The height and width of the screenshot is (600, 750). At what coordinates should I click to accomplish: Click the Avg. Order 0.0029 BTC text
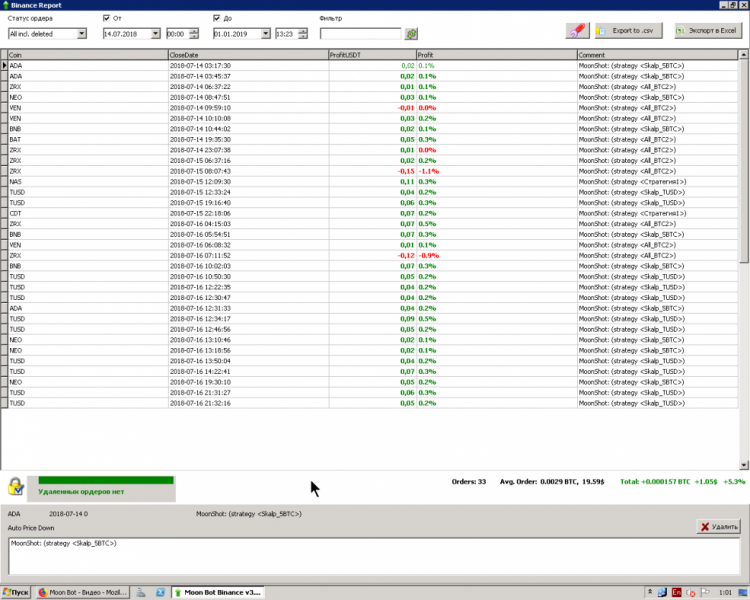552,482
